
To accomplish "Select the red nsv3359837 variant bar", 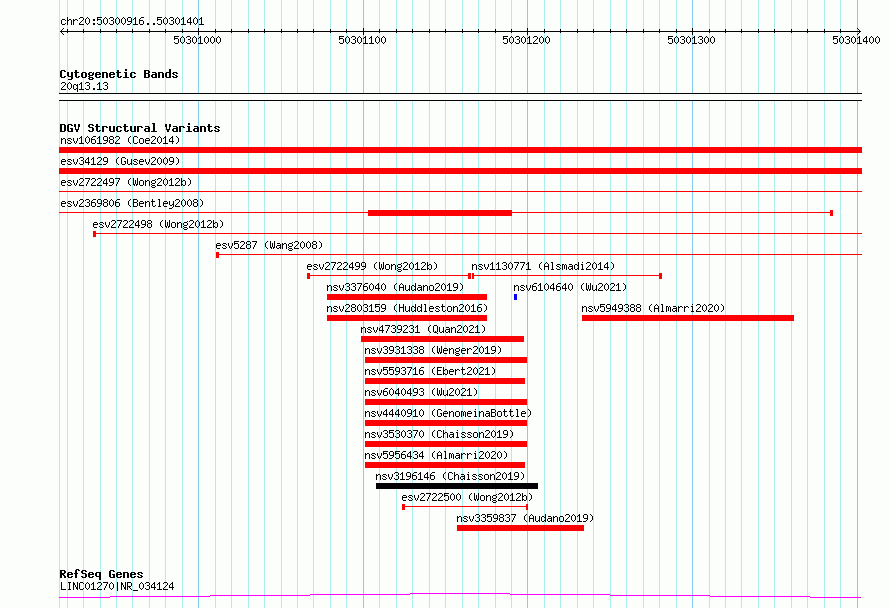I will [520, 528].
